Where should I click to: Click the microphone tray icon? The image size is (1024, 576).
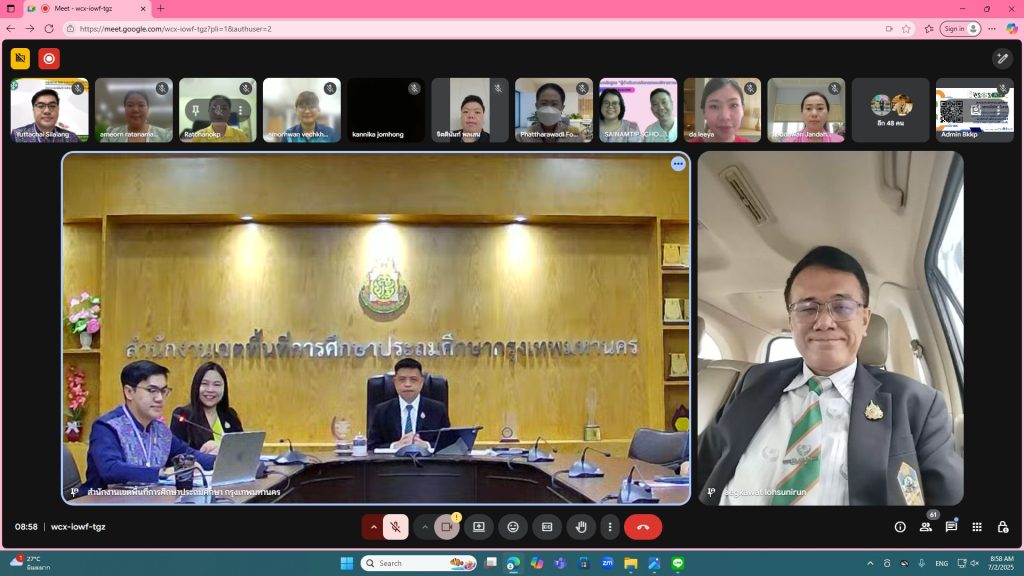(x=921, y=563)
